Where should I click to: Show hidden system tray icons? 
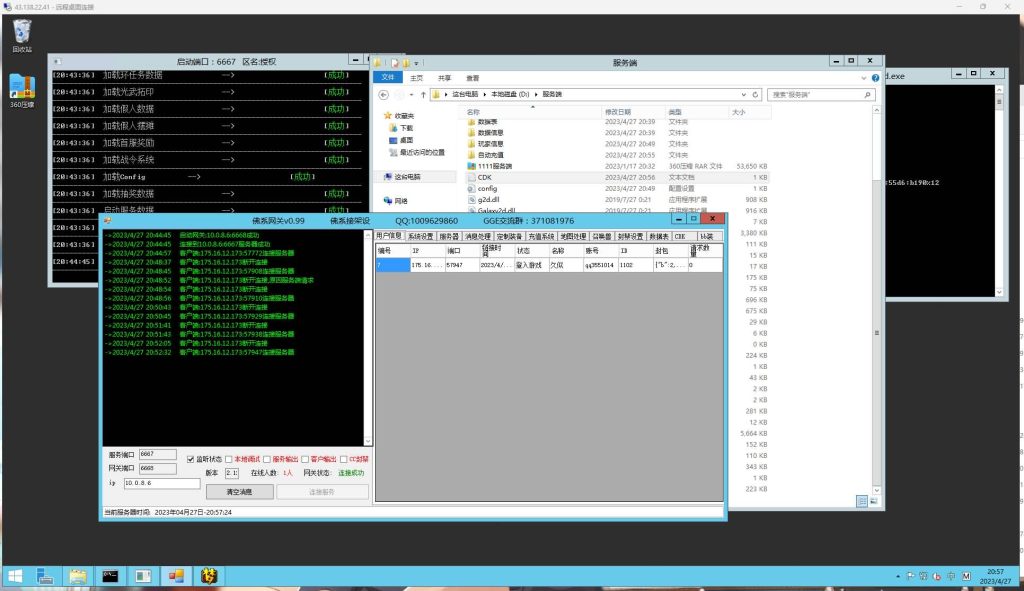897,576
